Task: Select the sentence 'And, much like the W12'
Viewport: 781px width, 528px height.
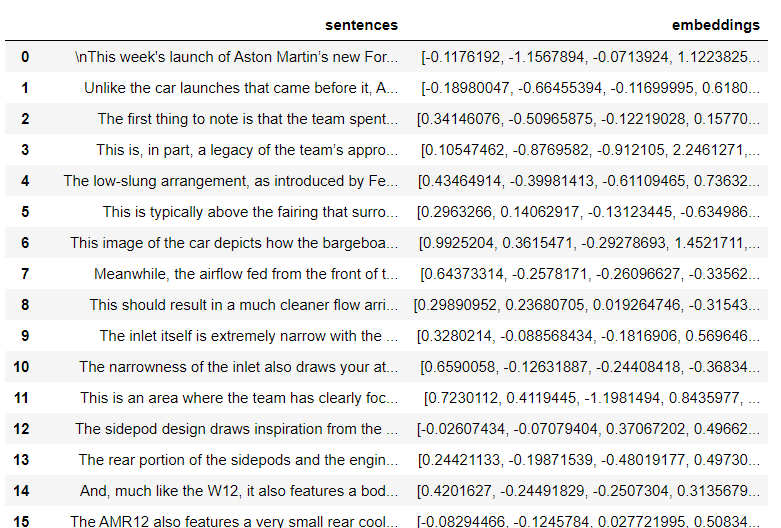Action: pyautogui.click(x=240, y=491)
